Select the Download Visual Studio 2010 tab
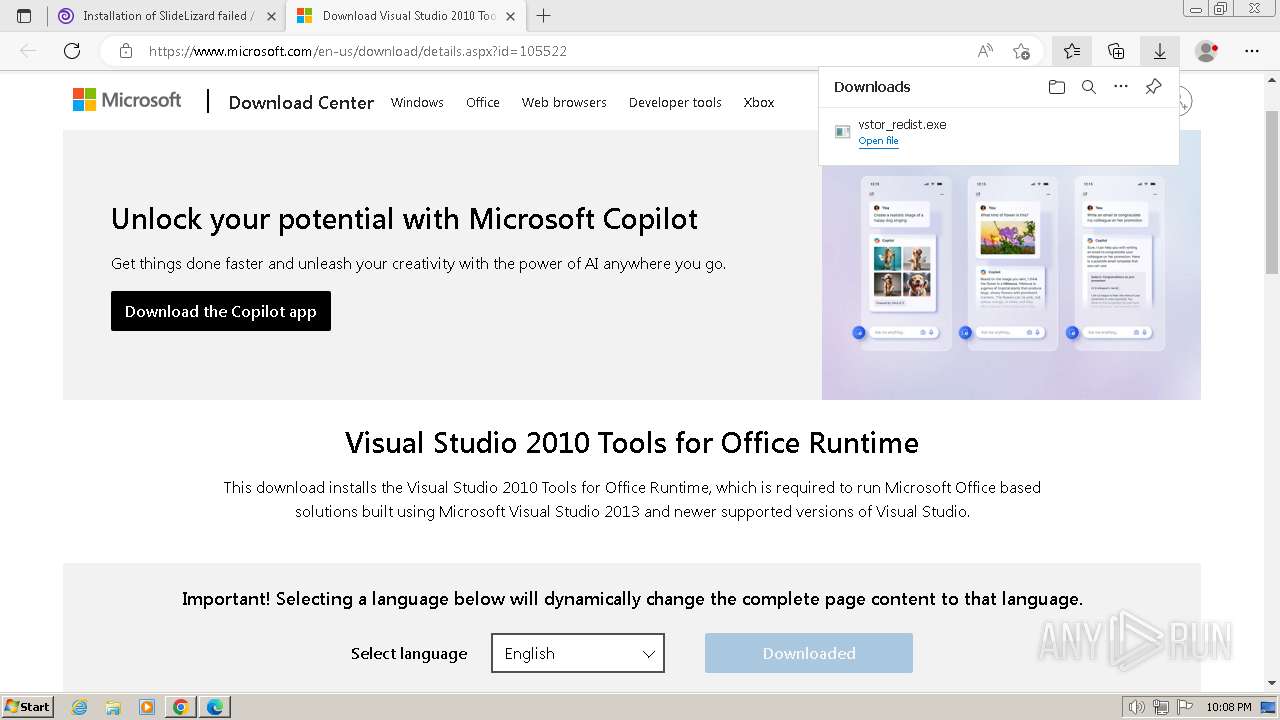 coord(406,16)
